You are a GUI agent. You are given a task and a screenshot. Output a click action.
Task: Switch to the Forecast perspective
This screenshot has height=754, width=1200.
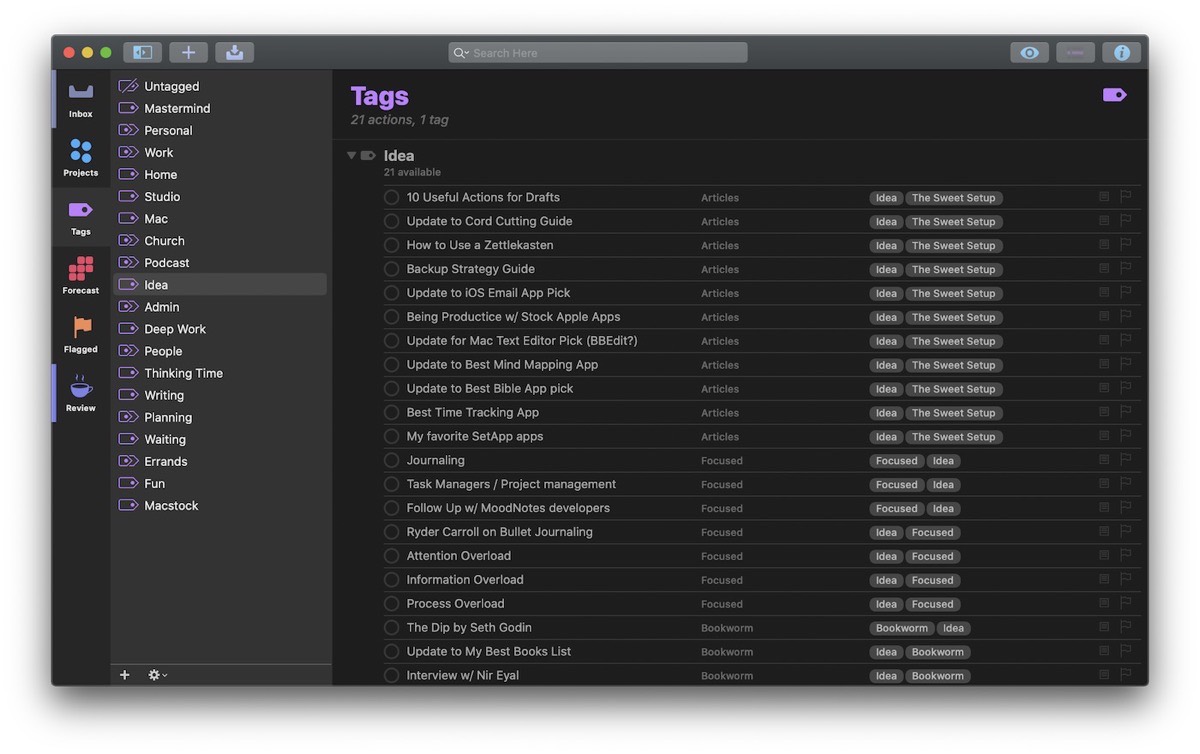tap(81, 276)
